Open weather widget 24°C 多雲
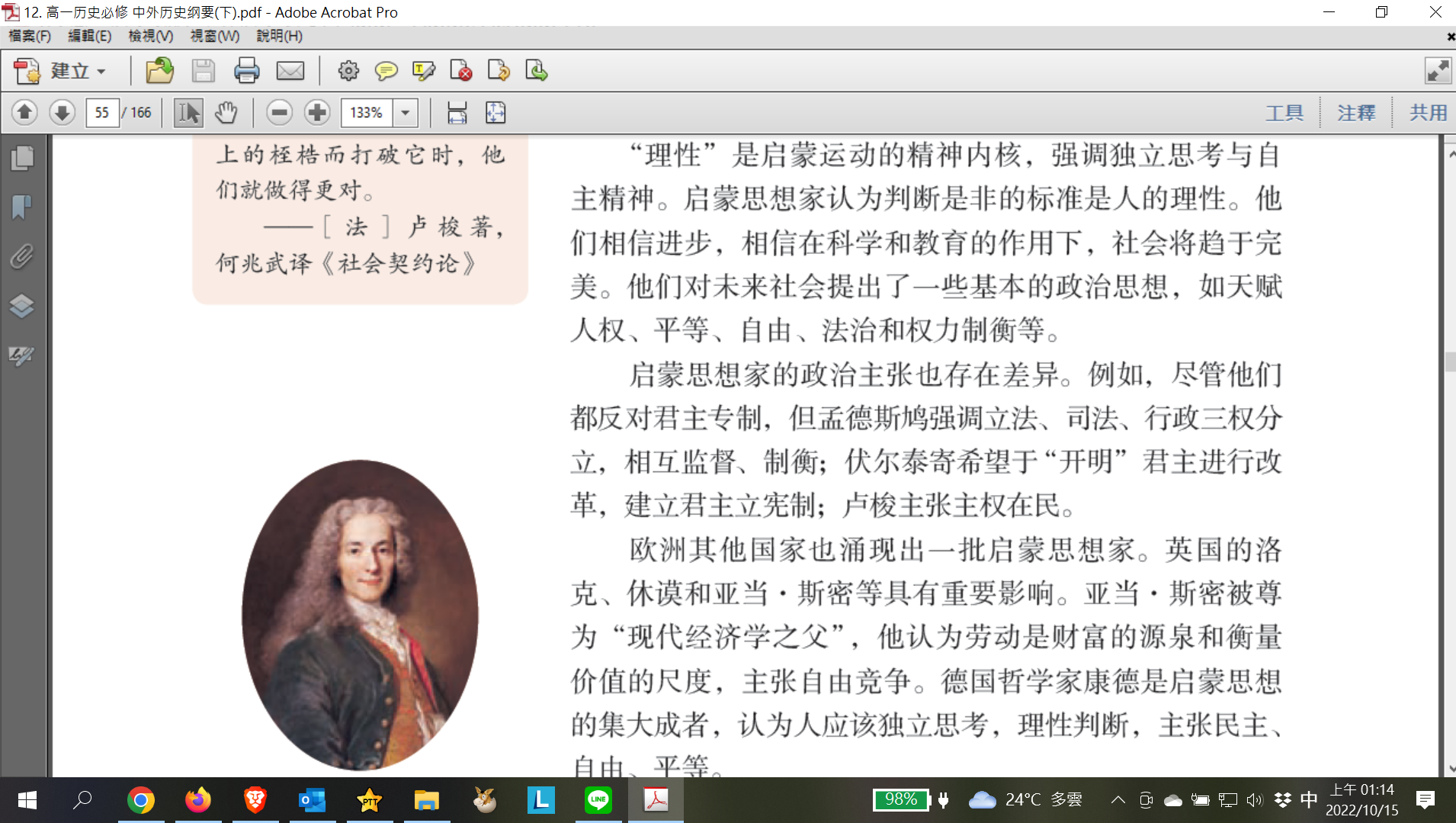The image size is (1456, 823). (x=1025, y=800)
